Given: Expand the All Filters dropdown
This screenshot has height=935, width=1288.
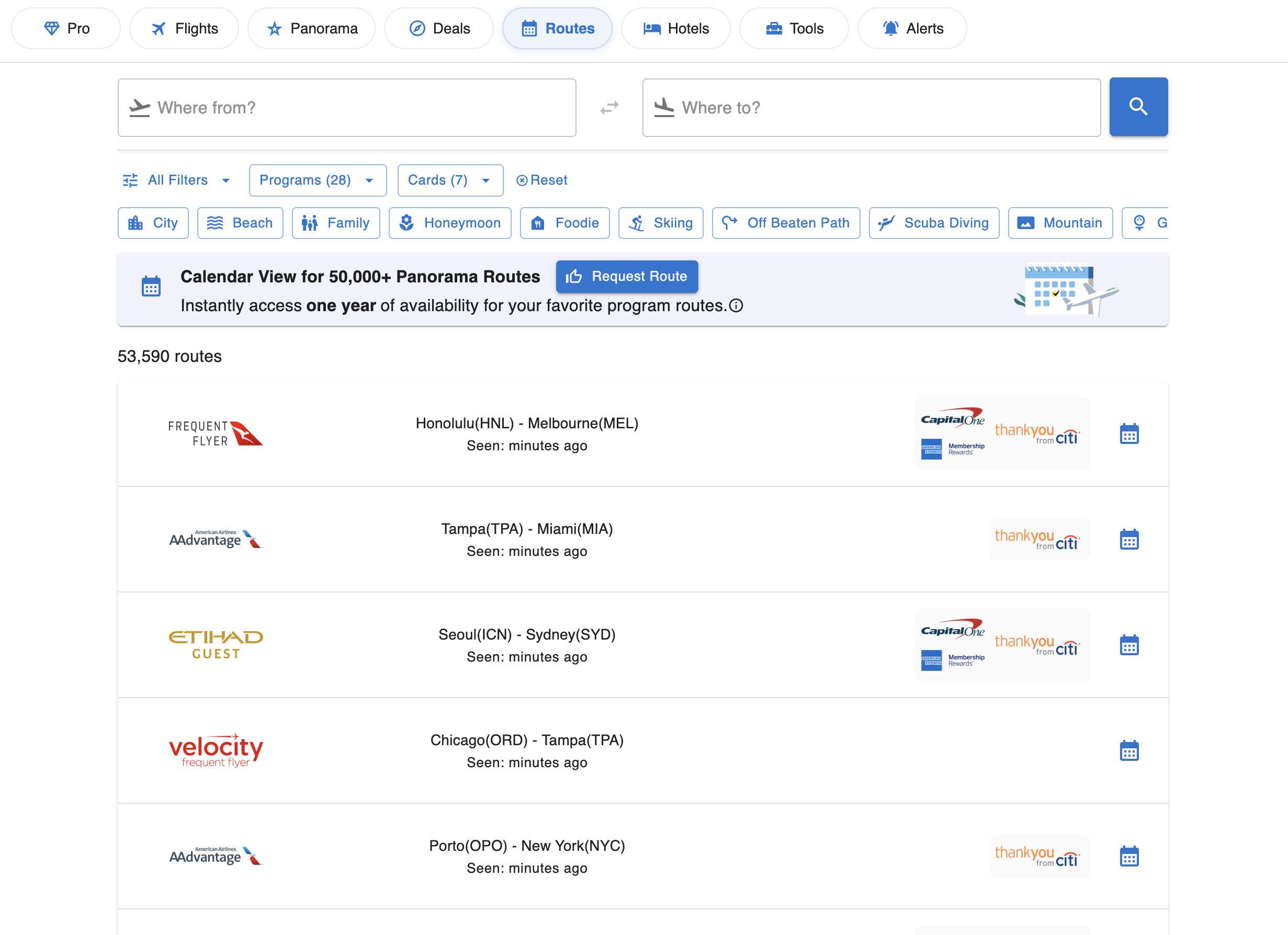Looking at the screenshot, I should 177,180.
